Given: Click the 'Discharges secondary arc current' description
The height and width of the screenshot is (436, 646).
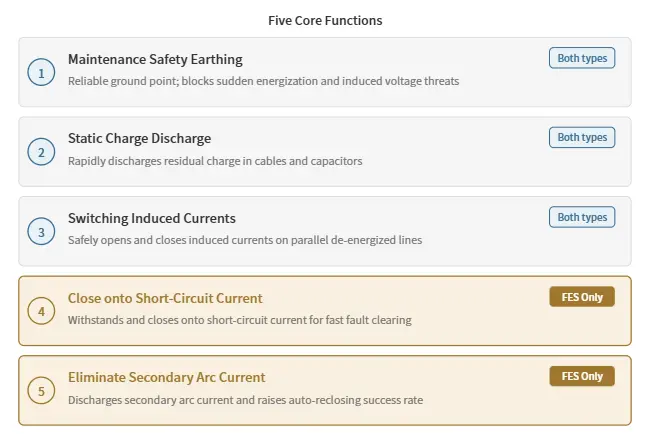Looking at the screenshot, I should tap(245, 400).
